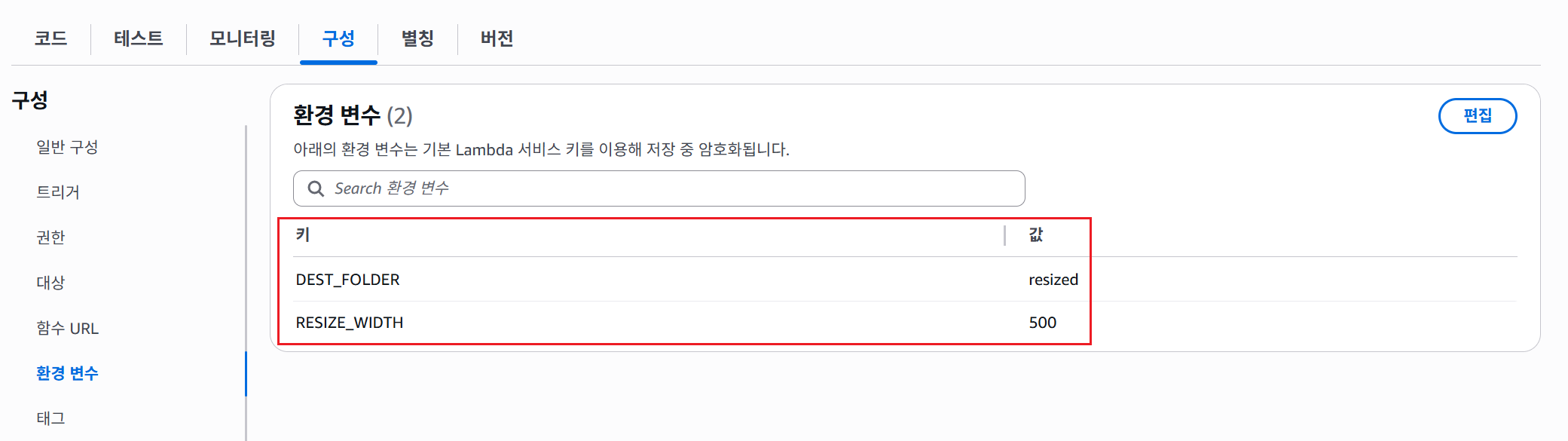1568x441 pixels.
Task: Click the 키 column header
Action: pos(303,235)
